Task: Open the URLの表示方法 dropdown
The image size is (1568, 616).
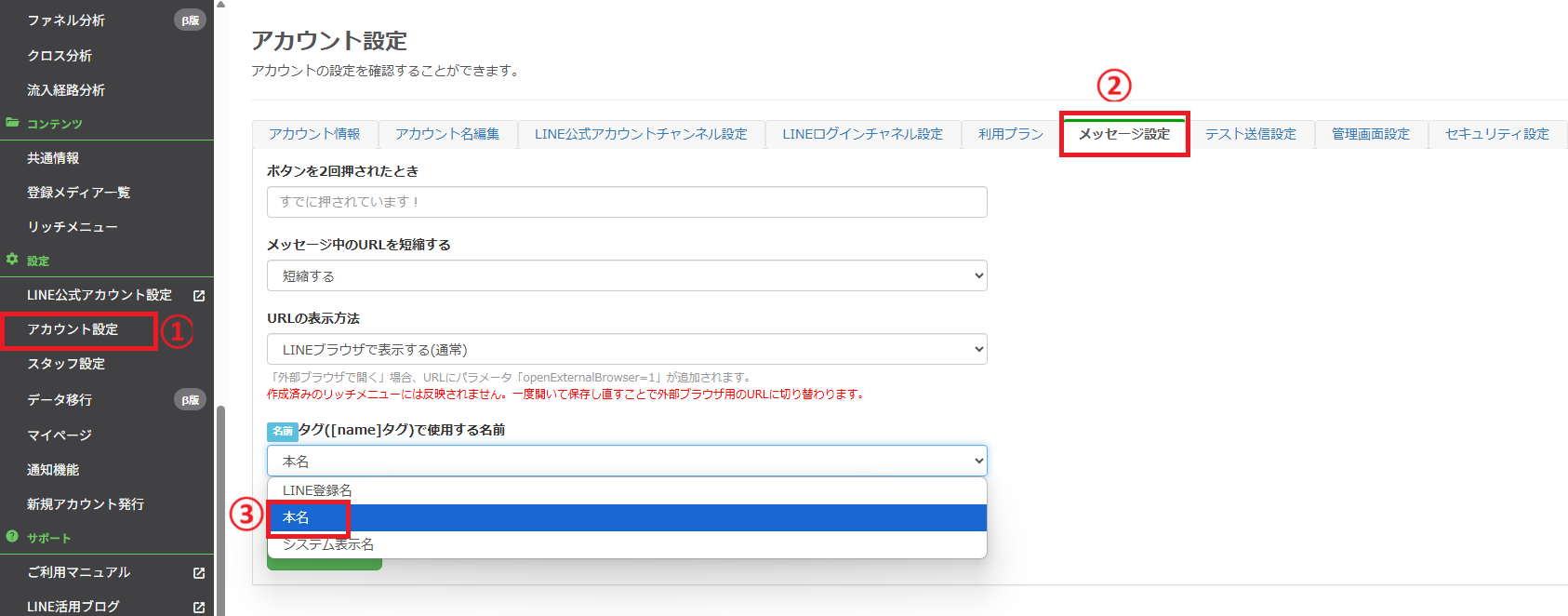Action: (x=626, y=349)
